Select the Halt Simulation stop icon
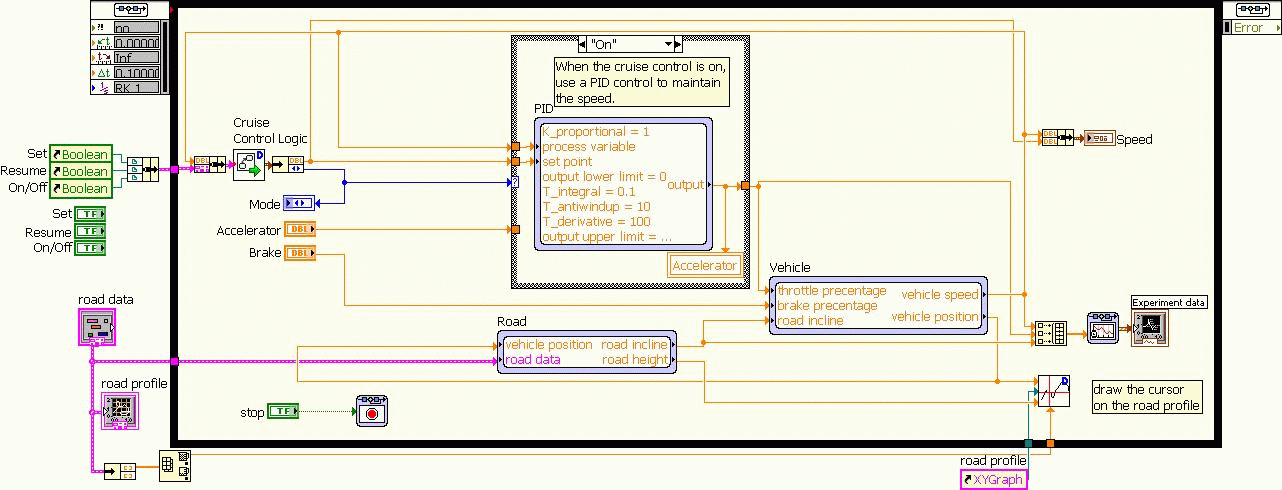 (x=372, y=412)
